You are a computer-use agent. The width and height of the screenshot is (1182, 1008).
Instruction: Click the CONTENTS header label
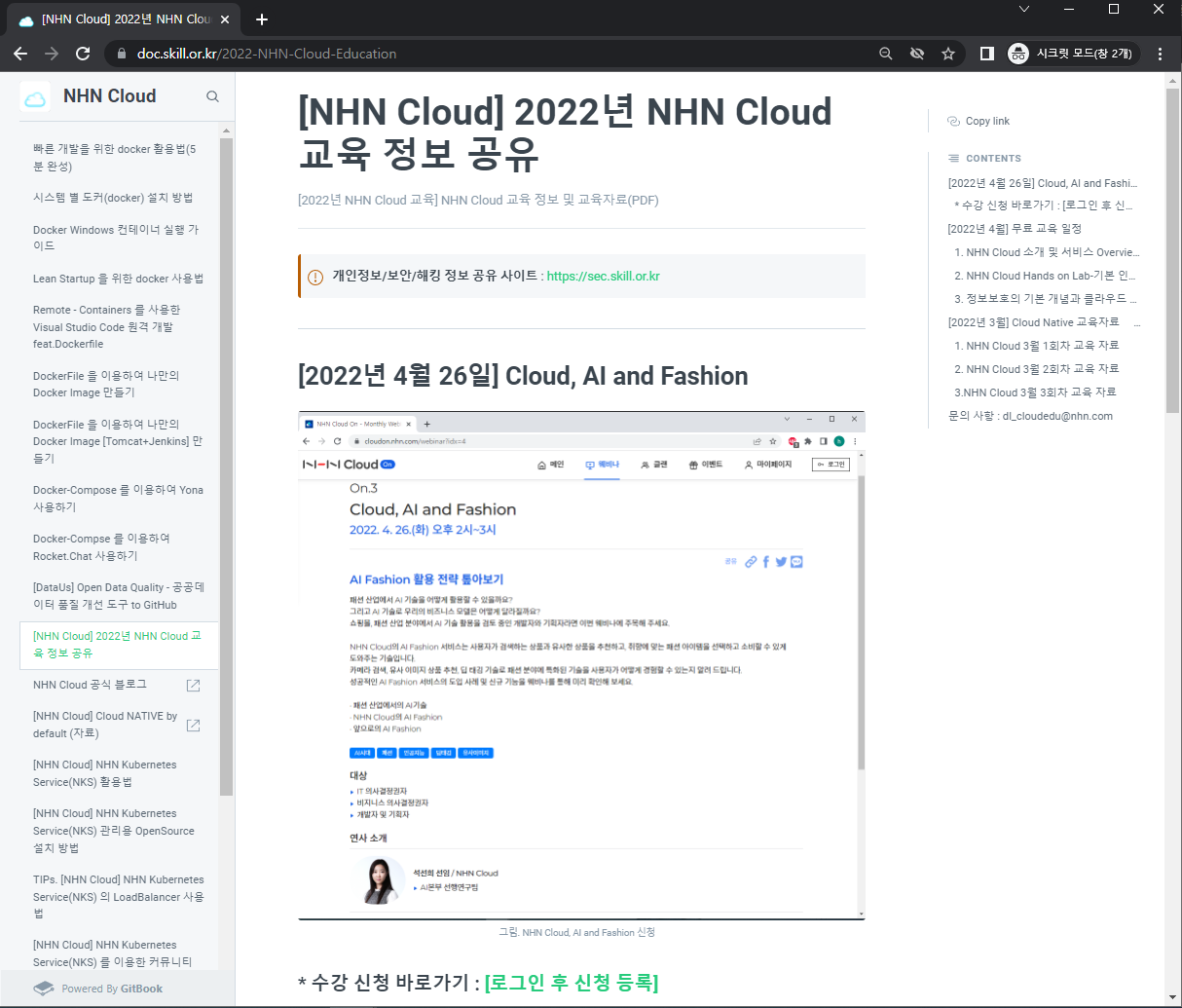coord(993,159)
